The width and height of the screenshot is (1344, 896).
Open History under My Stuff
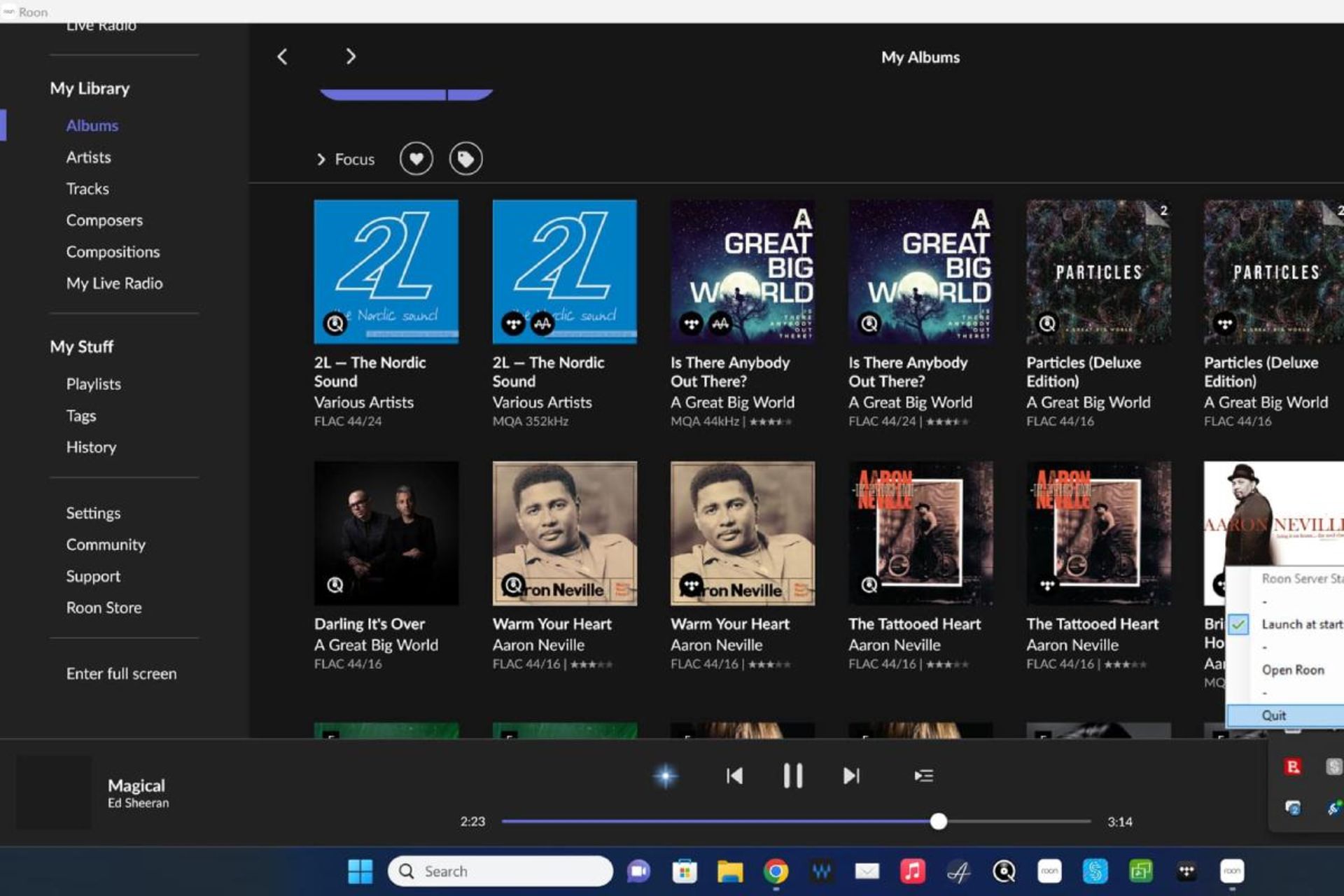pyautogui.click(x=91, y=447)
